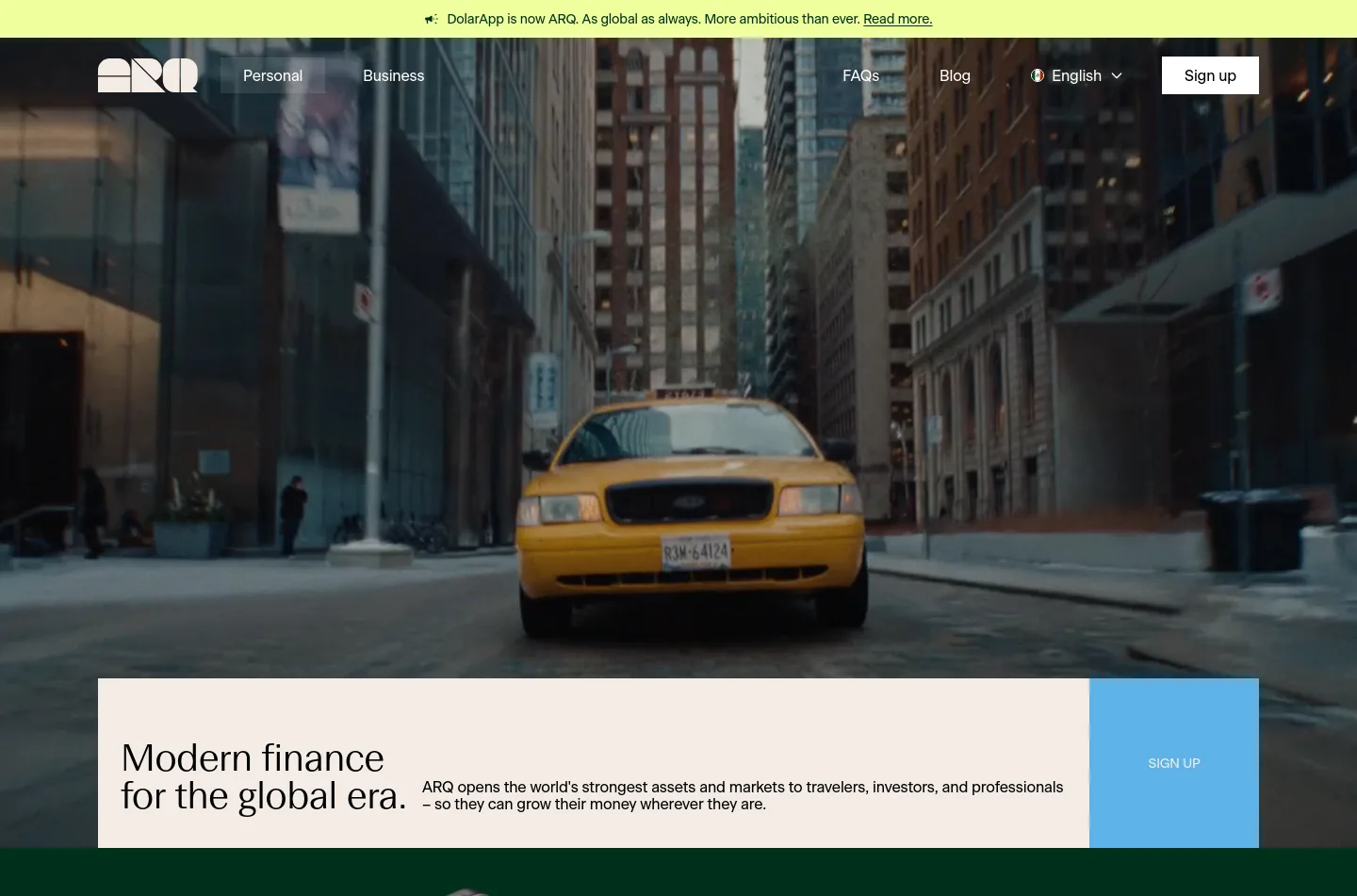Click the megaphone announcement icon
Image resolution: width=1357 pixels, height=896 pixels.
pos(432,19)
